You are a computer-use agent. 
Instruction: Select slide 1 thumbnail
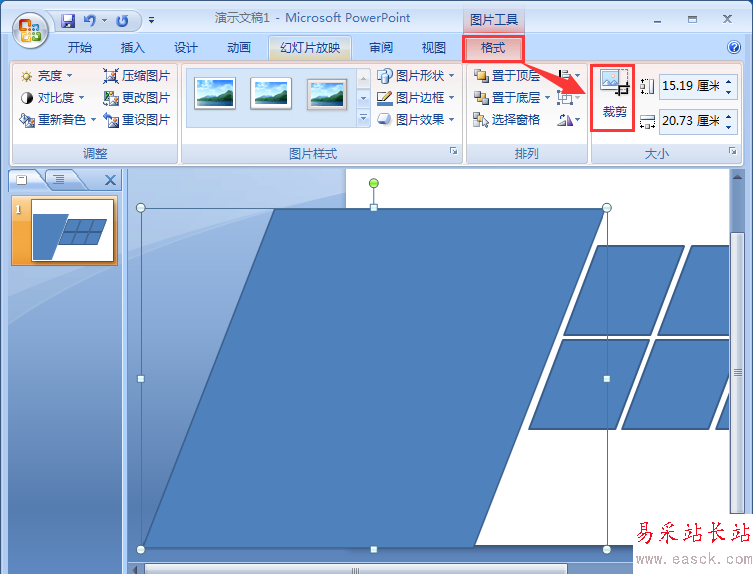pos(73,230)
